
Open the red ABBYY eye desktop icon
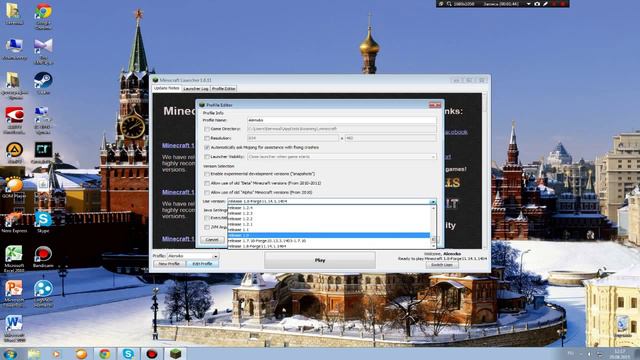pyautogui.click(x=14, y=120)
